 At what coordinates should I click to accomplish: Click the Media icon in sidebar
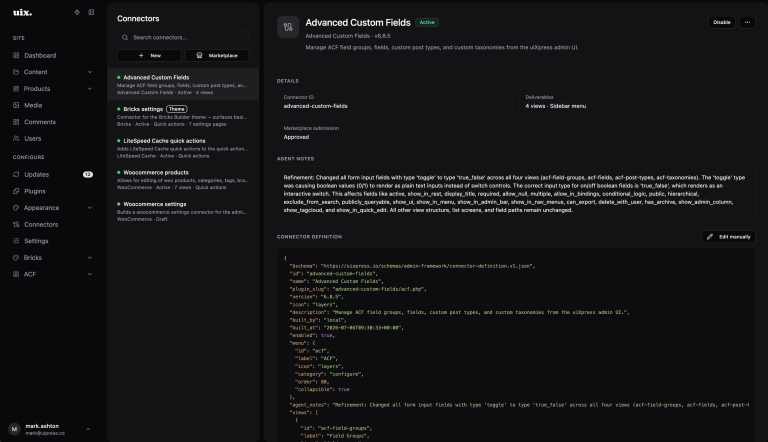coord(16,105)
